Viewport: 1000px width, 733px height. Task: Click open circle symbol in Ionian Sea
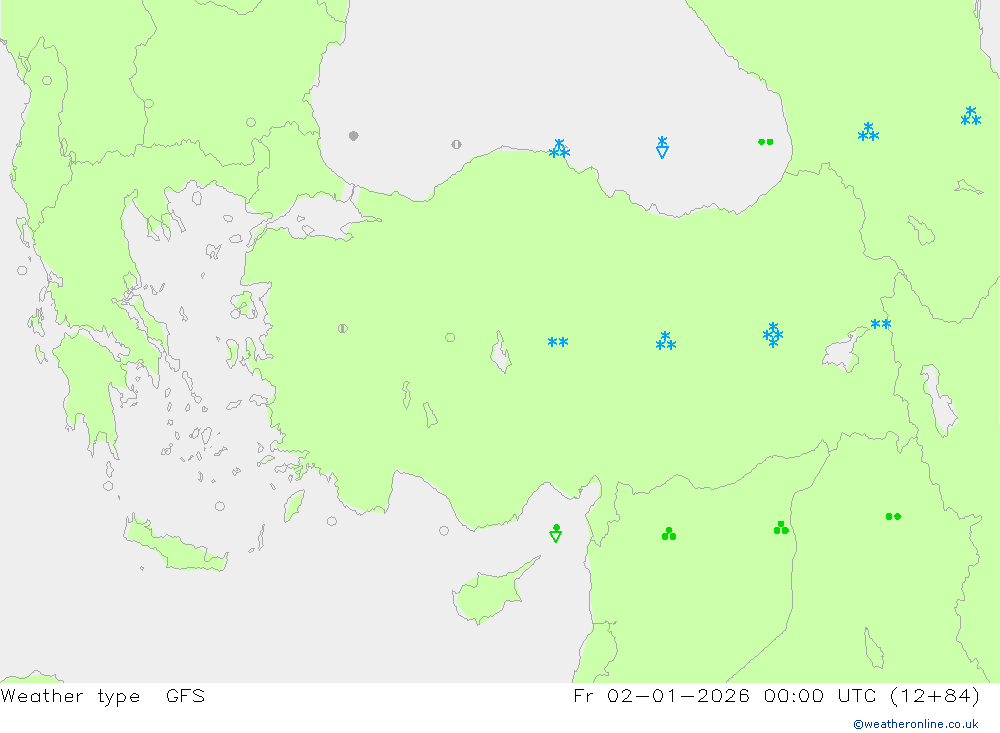(x=22, y=270)
